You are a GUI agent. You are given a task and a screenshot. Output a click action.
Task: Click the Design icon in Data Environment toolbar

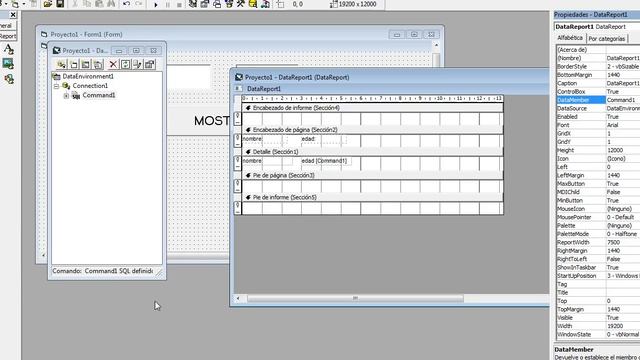pyautogui.click(x=138, y=64)
